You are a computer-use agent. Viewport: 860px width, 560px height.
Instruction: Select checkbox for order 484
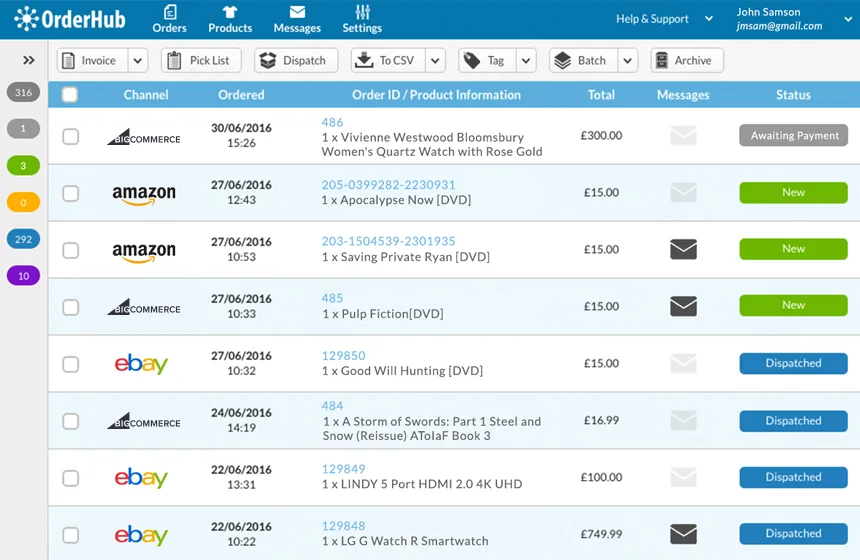click(70, 421)
